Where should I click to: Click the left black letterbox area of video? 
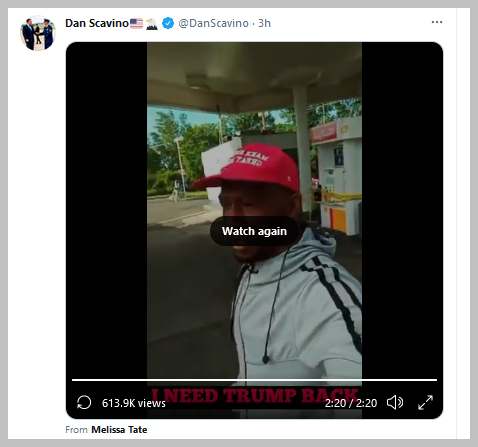click(107, 210)
